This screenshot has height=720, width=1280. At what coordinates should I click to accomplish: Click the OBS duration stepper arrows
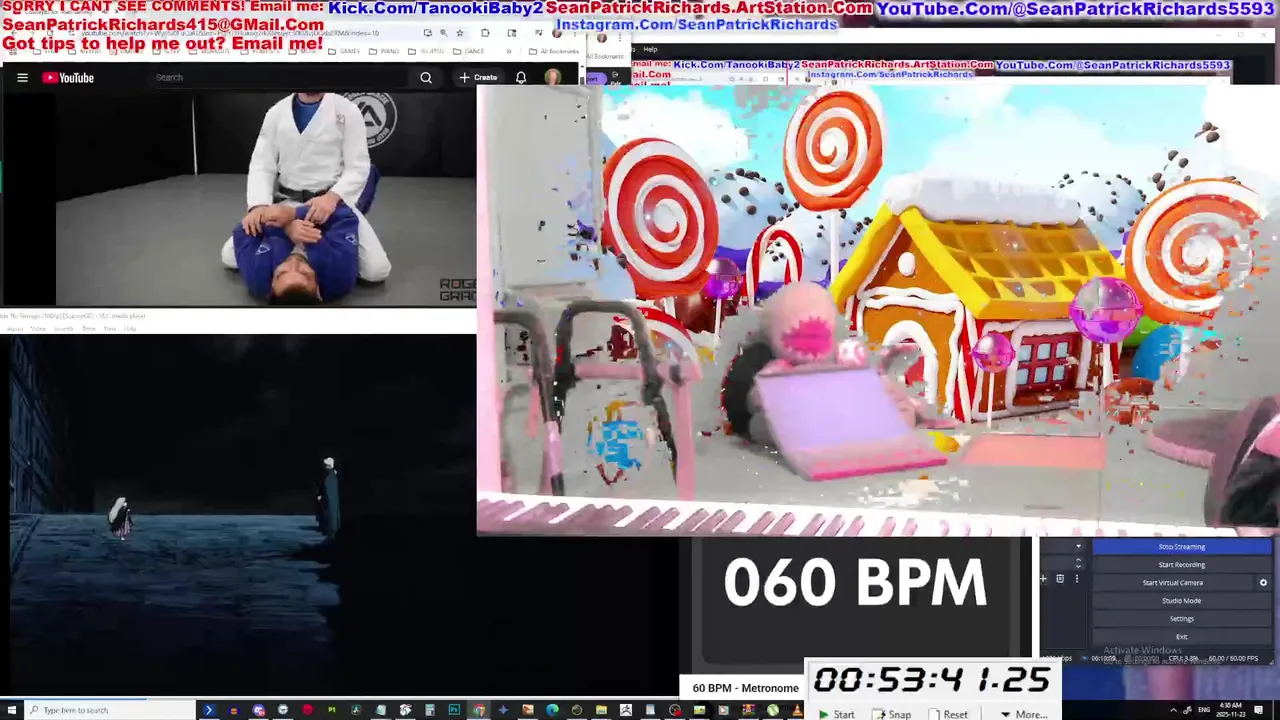coord(1078,565)
